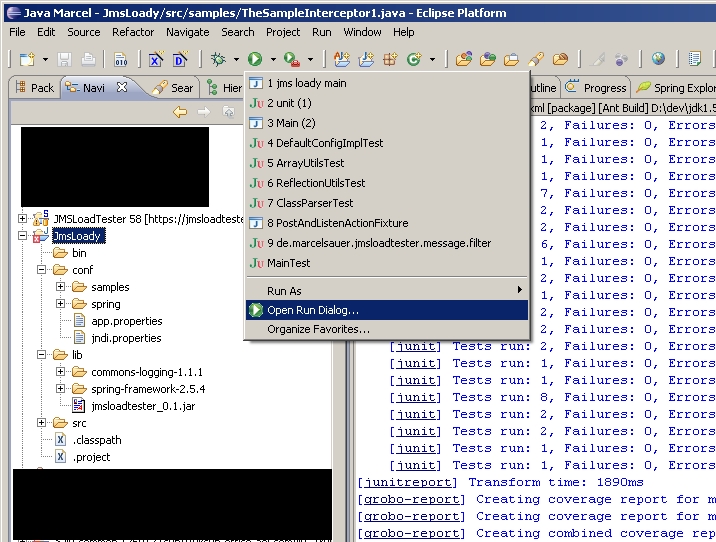Open the Run history dropdown arrow
Viewport: 716px width, 542px height.
click(273, 59)
